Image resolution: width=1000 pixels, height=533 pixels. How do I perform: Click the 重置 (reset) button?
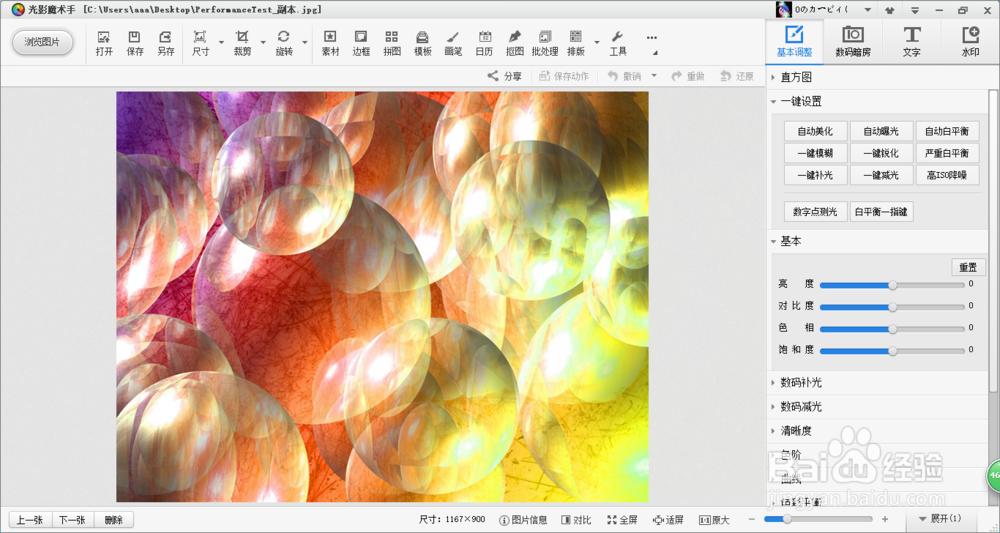tap(968, 266)
